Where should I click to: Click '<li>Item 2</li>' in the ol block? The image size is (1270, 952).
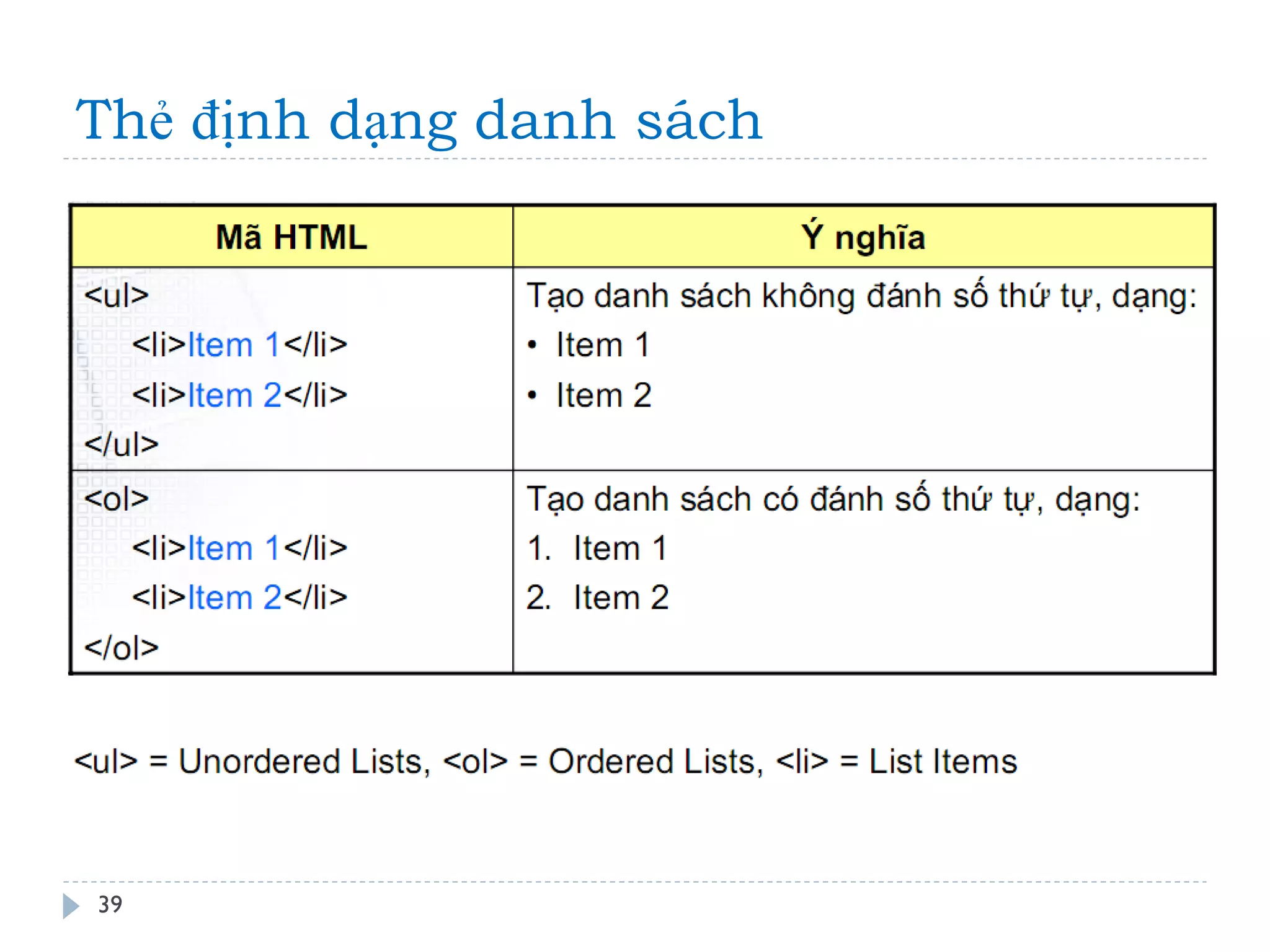[240, 597]
